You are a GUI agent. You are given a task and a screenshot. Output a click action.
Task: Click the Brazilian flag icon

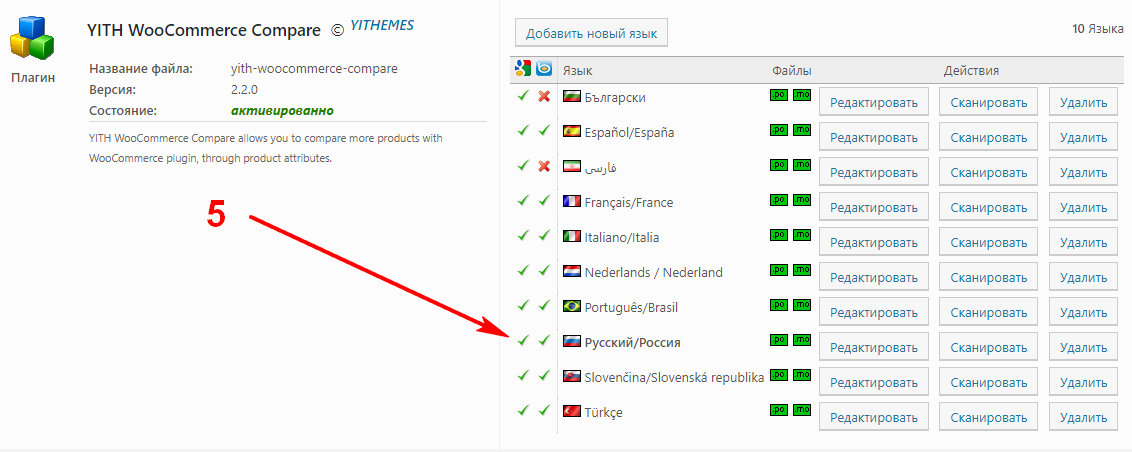tap(572, 307)
